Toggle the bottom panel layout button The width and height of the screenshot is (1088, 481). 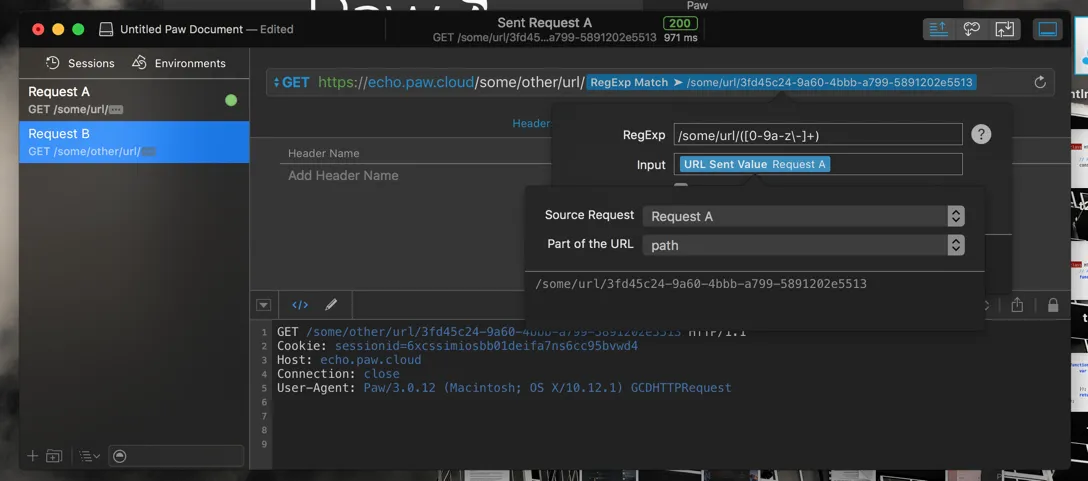click(1048, 29)
